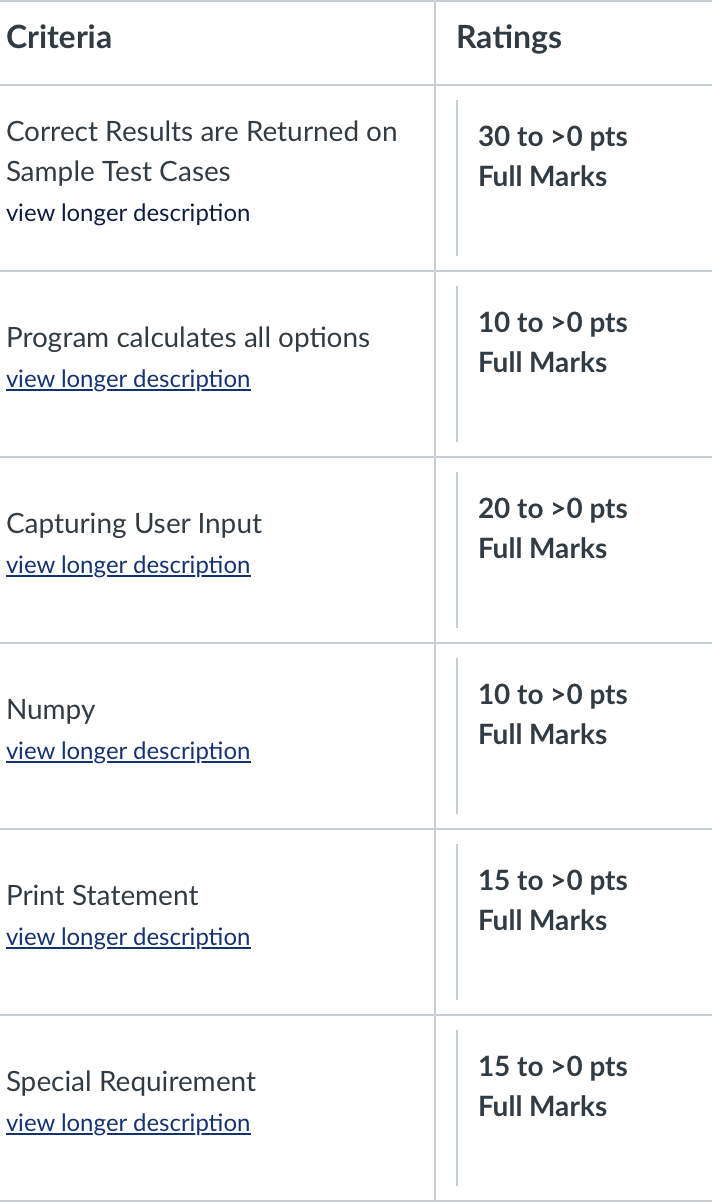Click the 20 to >0 pts rating cell

click(x=553, y=508)
